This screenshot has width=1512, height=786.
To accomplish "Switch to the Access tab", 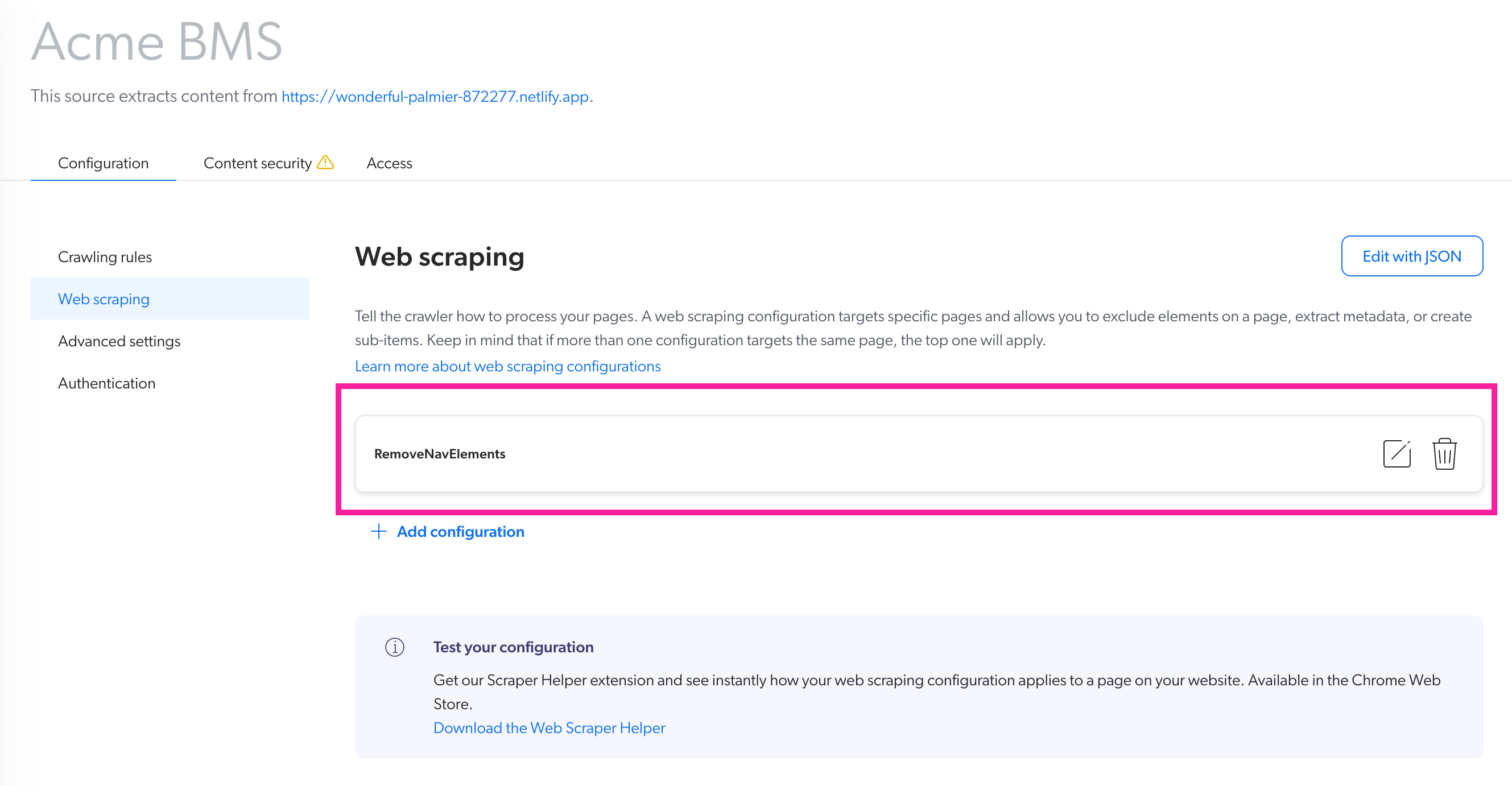I will point(389,163).
